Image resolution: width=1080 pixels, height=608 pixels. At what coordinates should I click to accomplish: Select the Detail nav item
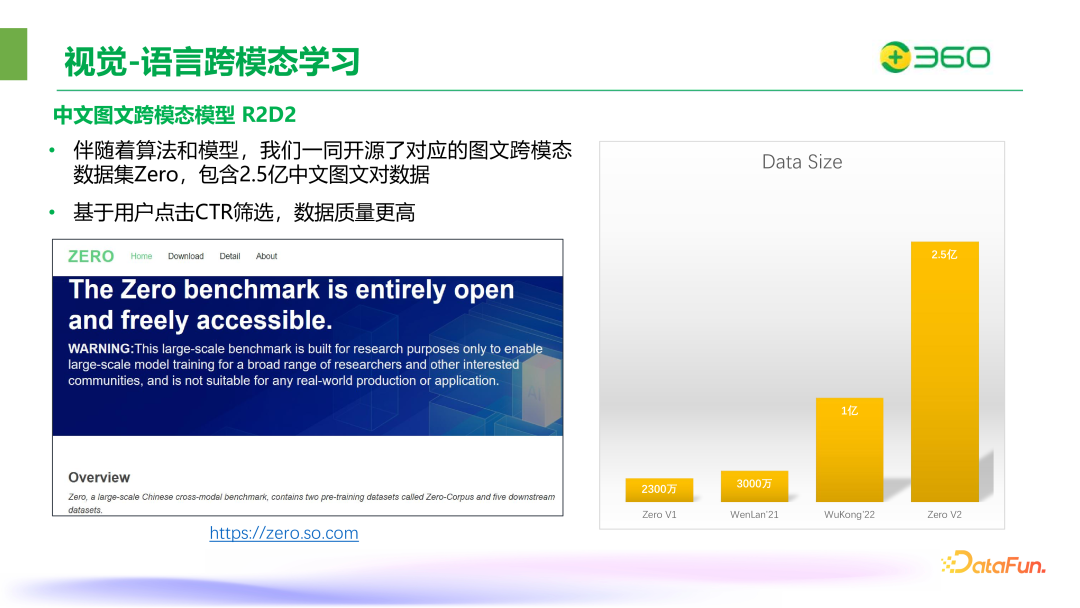coord(230,256)
